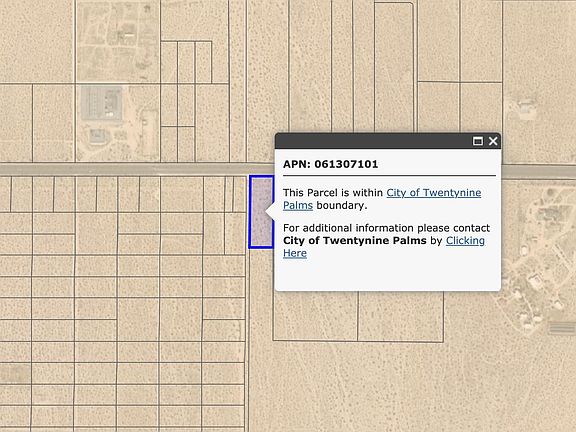Image resolution: width=576 pixels, height=432 pixels.
Task: Click the gray paved highway on map
Action: tap(136, 169)
